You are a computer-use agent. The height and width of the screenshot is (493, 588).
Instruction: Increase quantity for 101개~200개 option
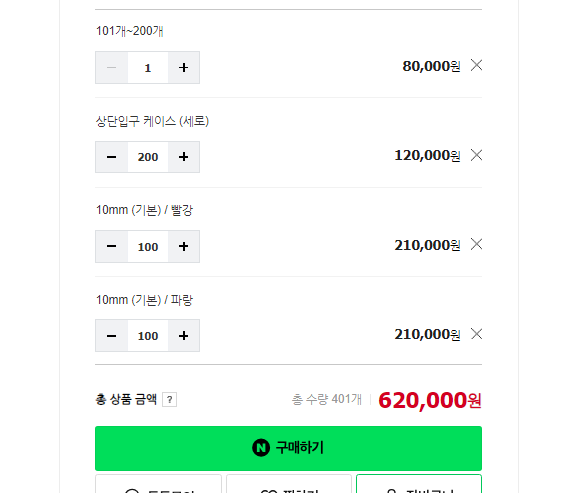click(183, 67)
